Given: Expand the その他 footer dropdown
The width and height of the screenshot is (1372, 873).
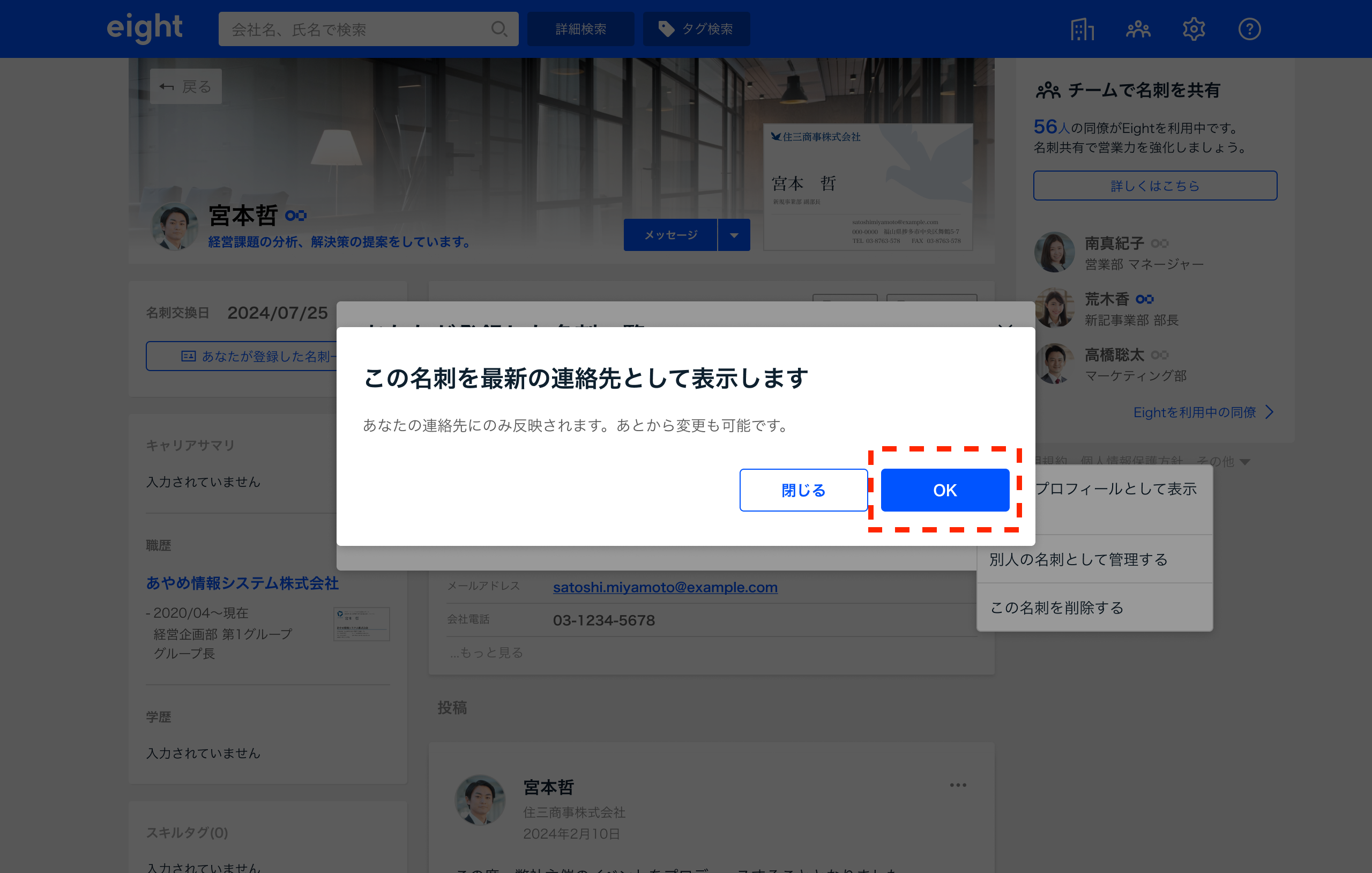Looking at the screenshot, I should (1224, 461).
